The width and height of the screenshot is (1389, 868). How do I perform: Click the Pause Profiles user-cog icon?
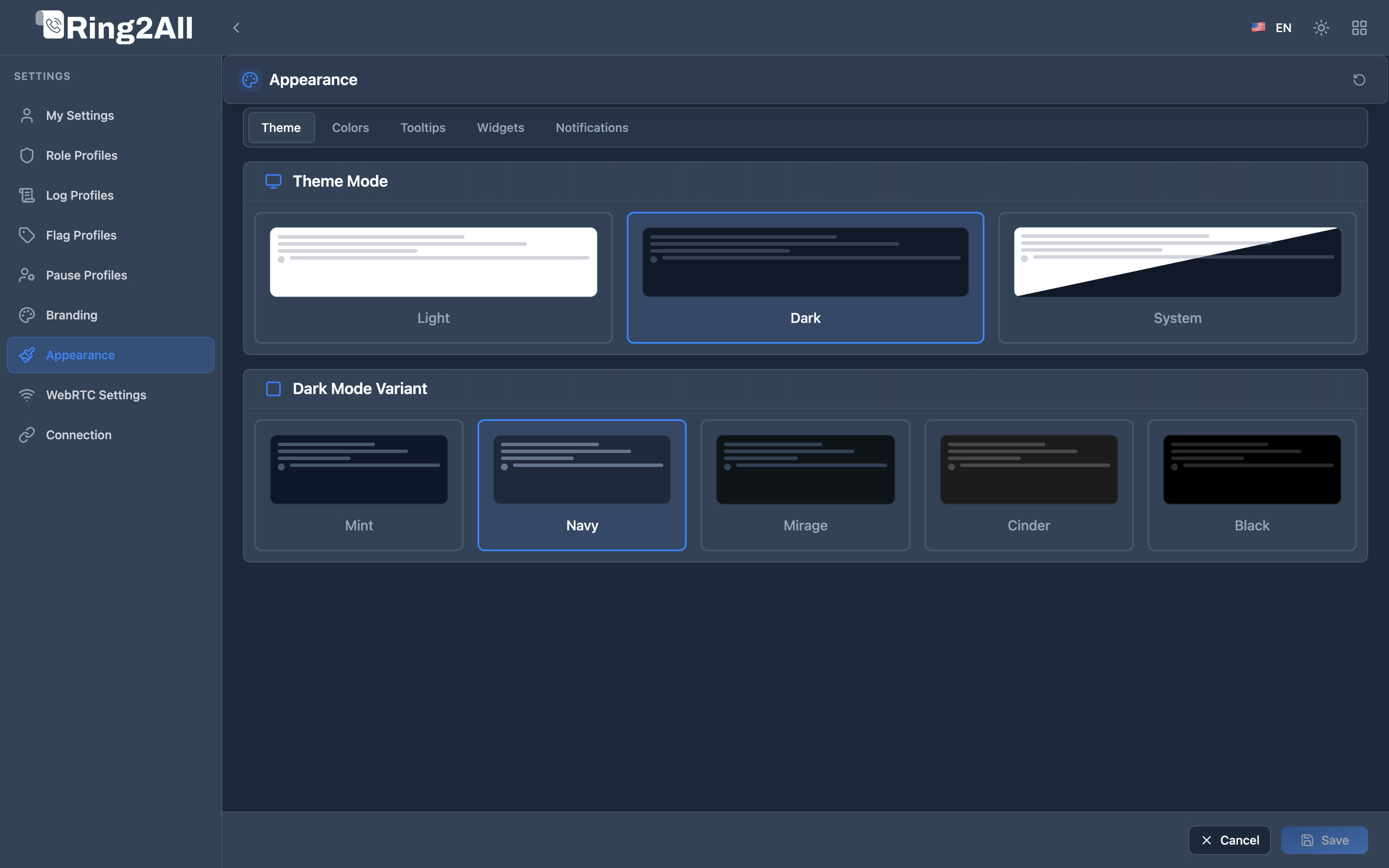[27, 275]
